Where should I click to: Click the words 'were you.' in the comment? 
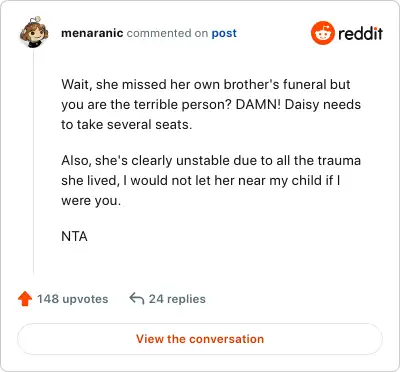pyautogui.click(x=91, y=201)
